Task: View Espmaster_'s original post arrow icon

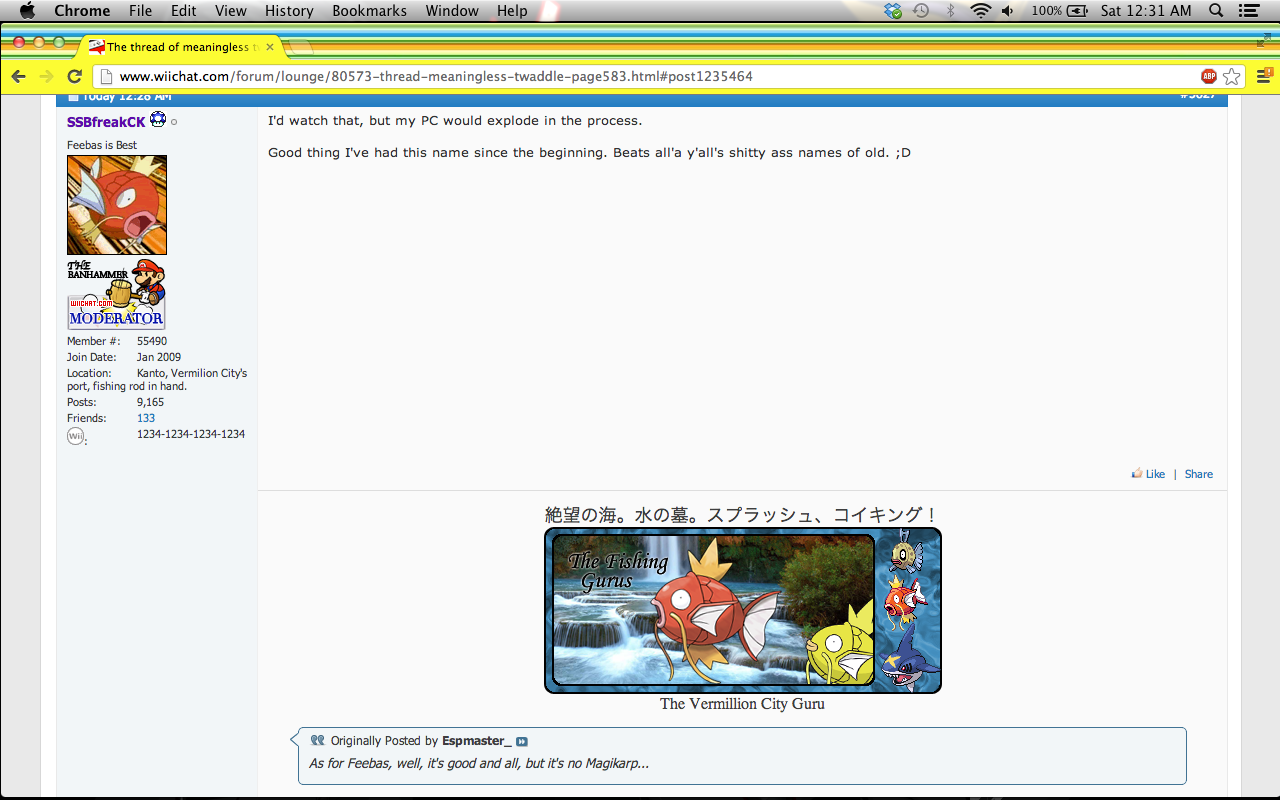Action: tap(522, 742)
